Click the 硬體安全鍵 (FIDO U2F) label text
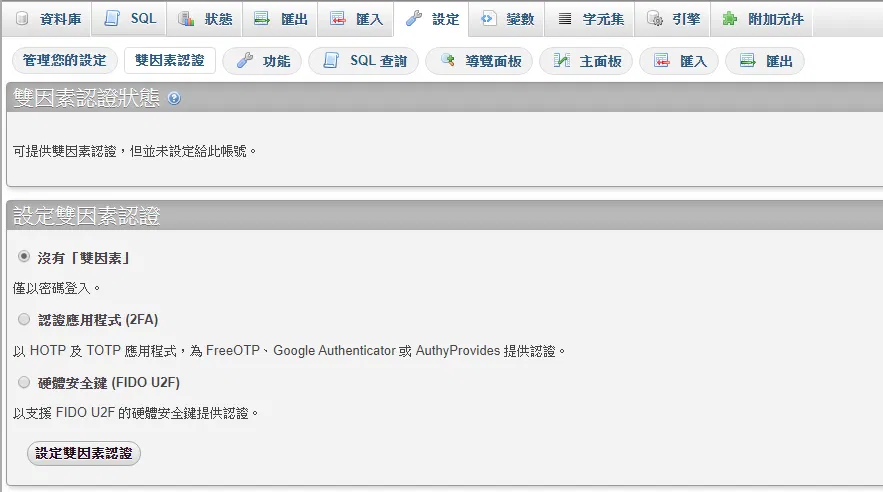Screen dimensions: 883x492 point(109,383)
